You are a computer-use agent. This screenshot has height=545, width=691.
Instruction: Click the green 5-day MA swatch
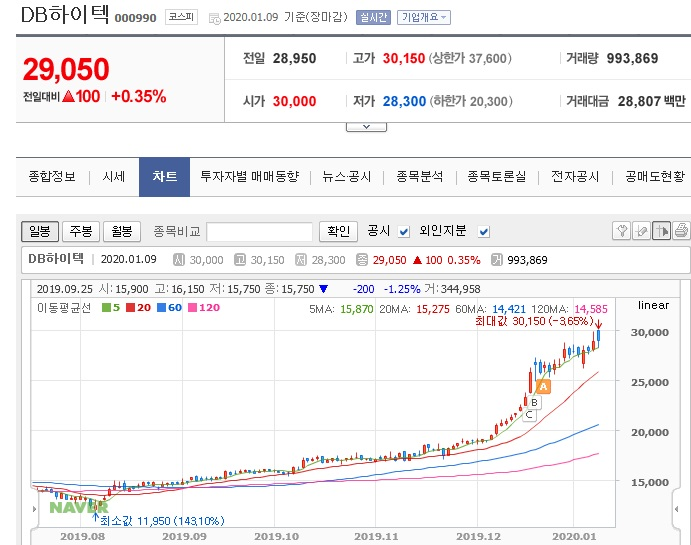(x=106, y=308)
